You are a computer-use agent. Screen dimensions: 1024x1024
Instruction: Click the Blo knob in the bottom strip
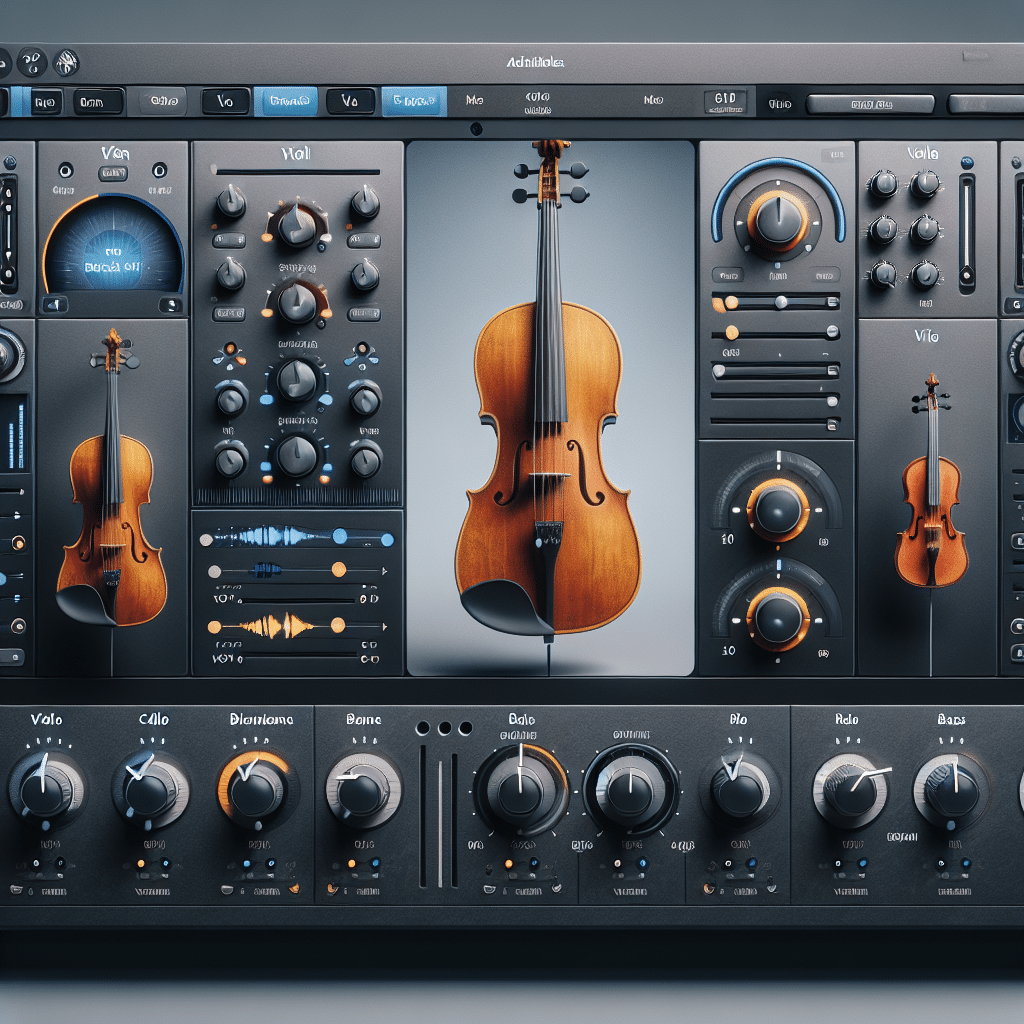click(740, 790)
